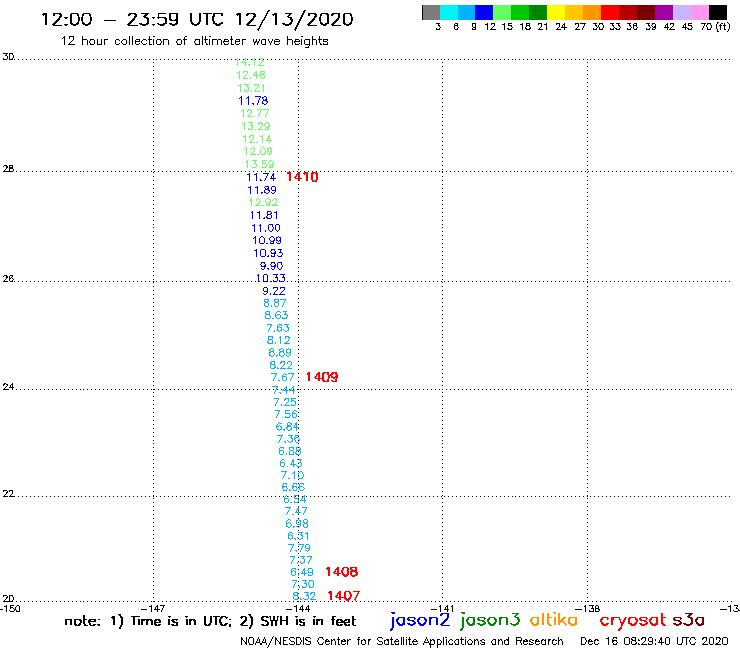Screen dimensions: 740x650
Task: Click the "8.32" reading beside marker 1407
Action: pyautogui.click(x=304, y=596)
